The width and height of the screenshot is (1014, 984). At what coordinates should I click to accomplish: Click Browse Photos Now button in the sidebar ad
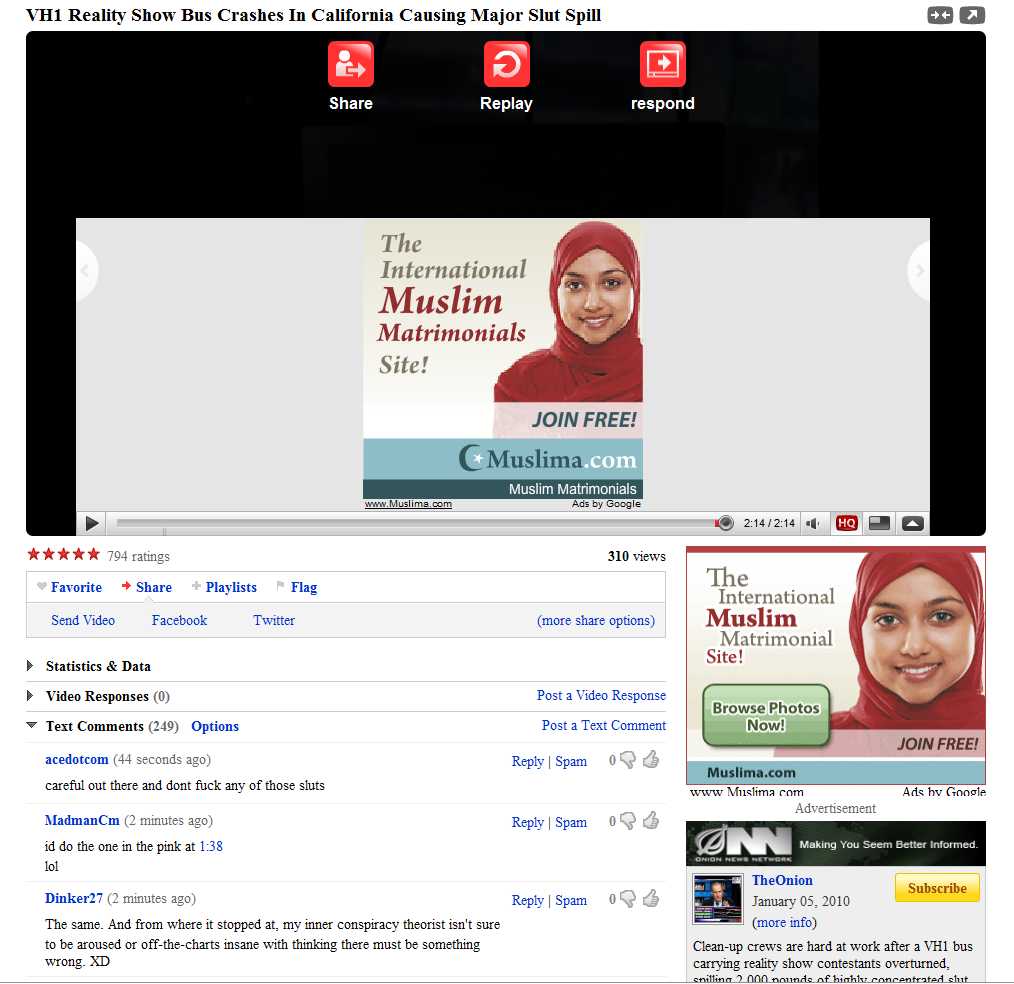point(766,716)
